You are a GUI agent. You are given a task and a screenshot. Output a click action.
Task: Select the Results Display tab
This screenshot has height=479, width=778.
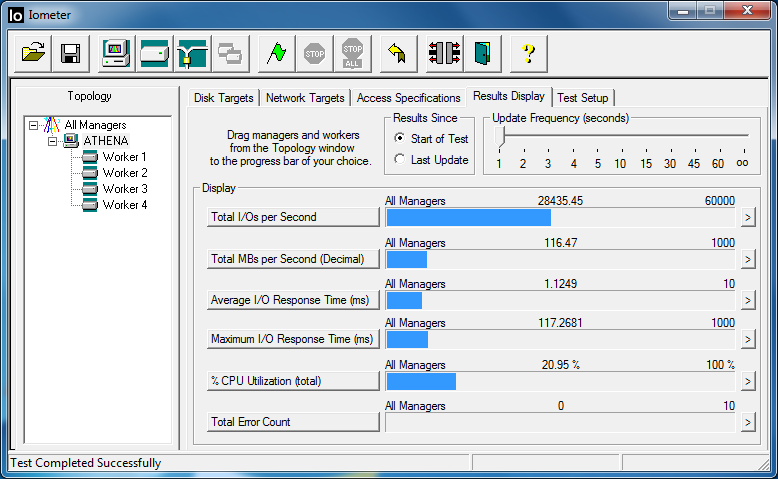[x=509, y=96]
